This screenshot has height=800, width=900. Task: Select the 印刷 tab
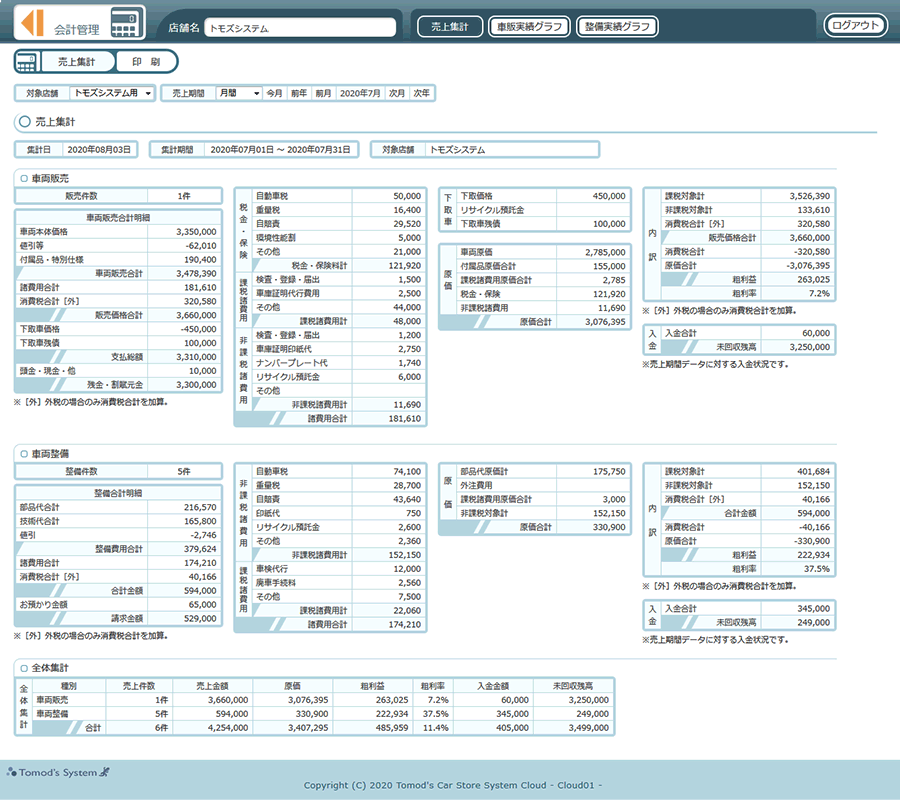click(146, 62)
